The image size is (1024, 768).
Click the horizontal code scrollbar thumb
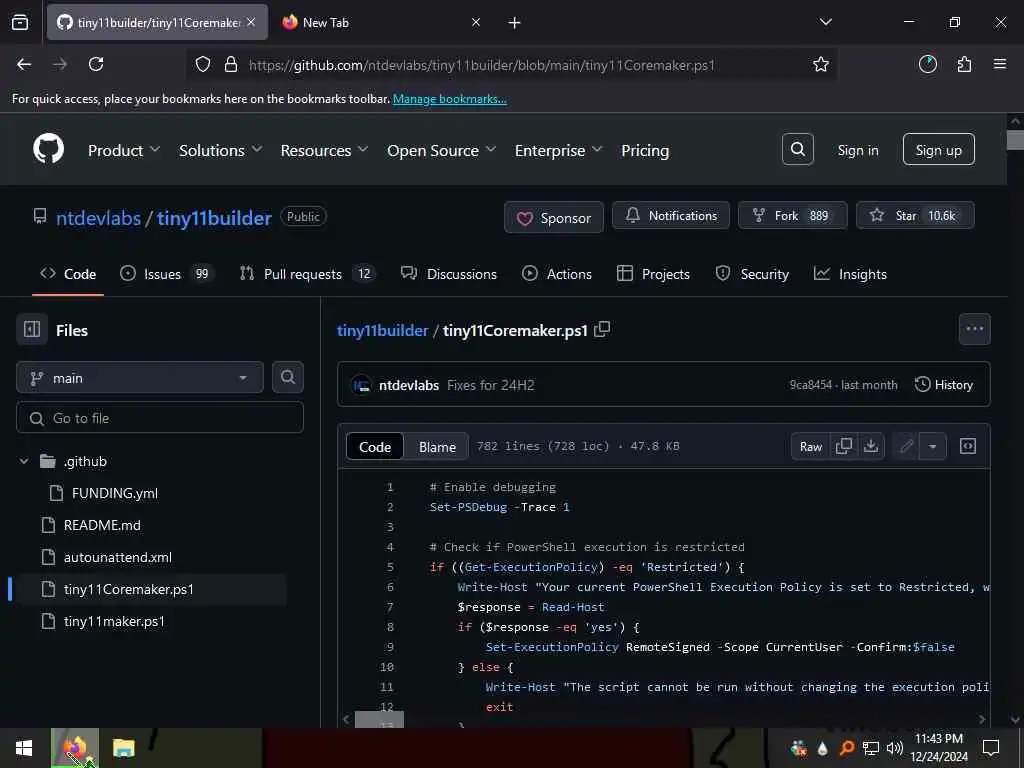tap(379, 720)
